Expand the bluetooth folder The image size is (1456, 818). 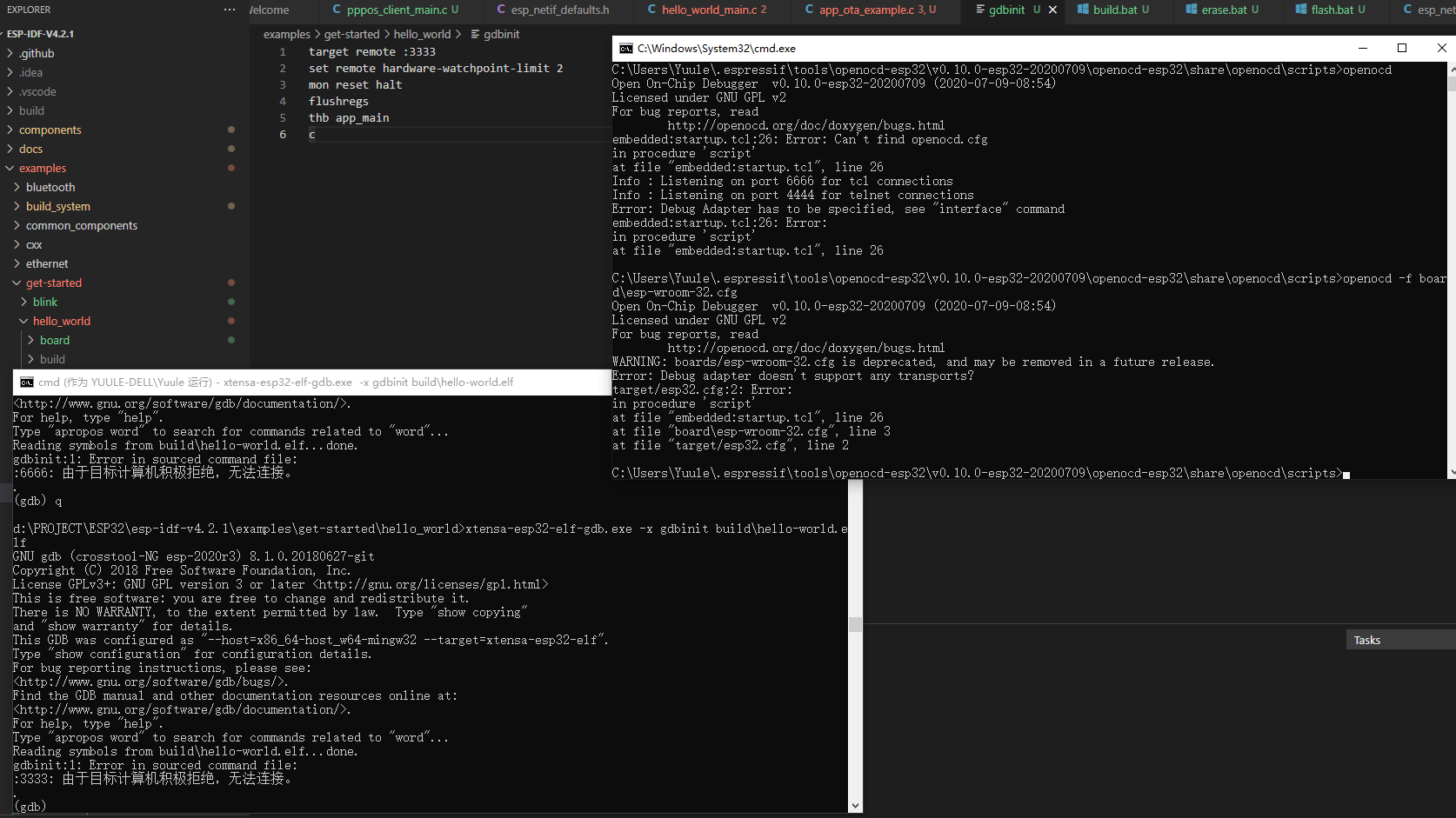[x=50, y=187]
